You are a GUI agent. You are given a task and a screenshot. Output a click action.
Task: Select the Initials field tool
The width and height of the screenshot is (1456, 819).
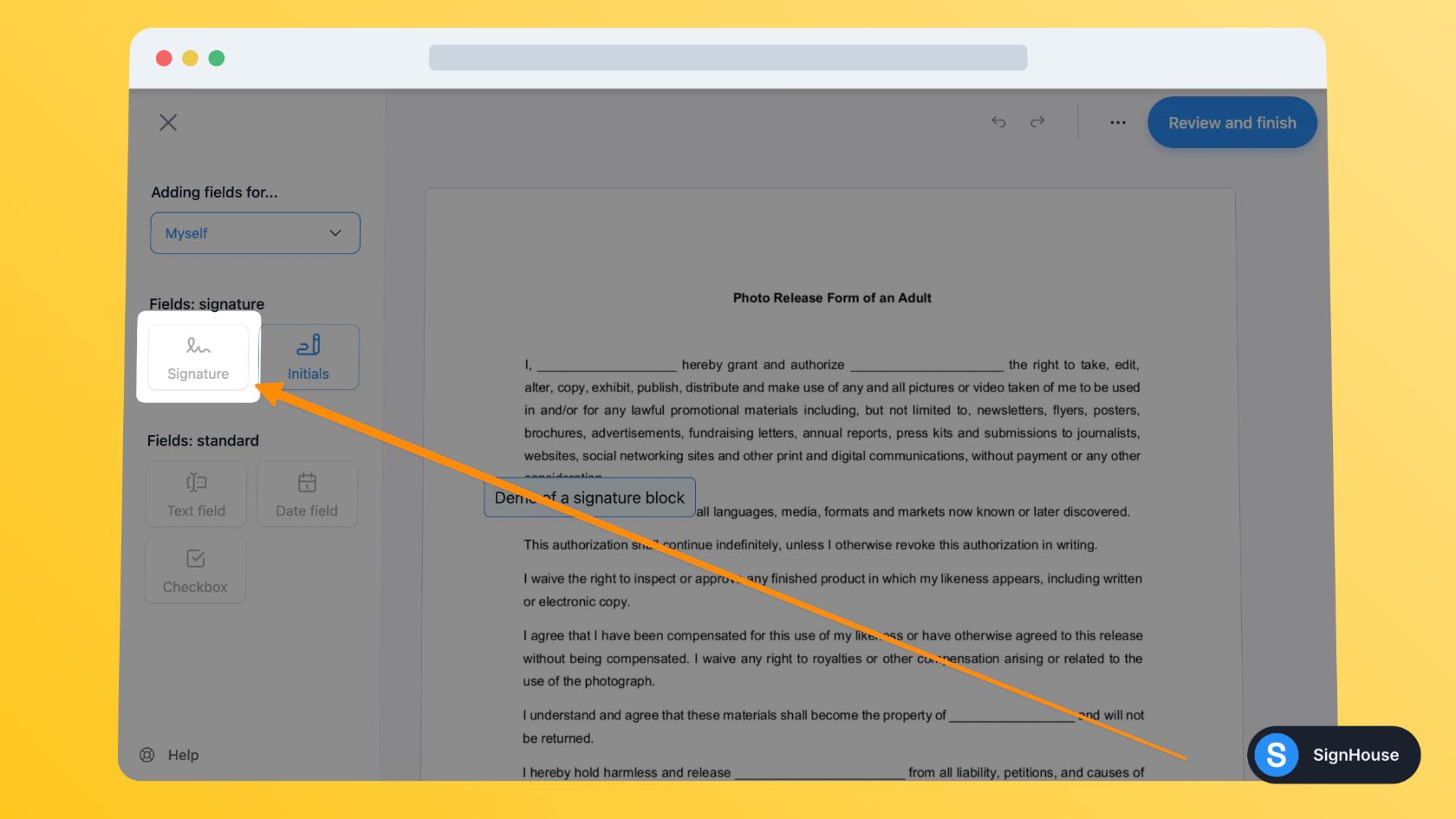(x=308, y=357)
